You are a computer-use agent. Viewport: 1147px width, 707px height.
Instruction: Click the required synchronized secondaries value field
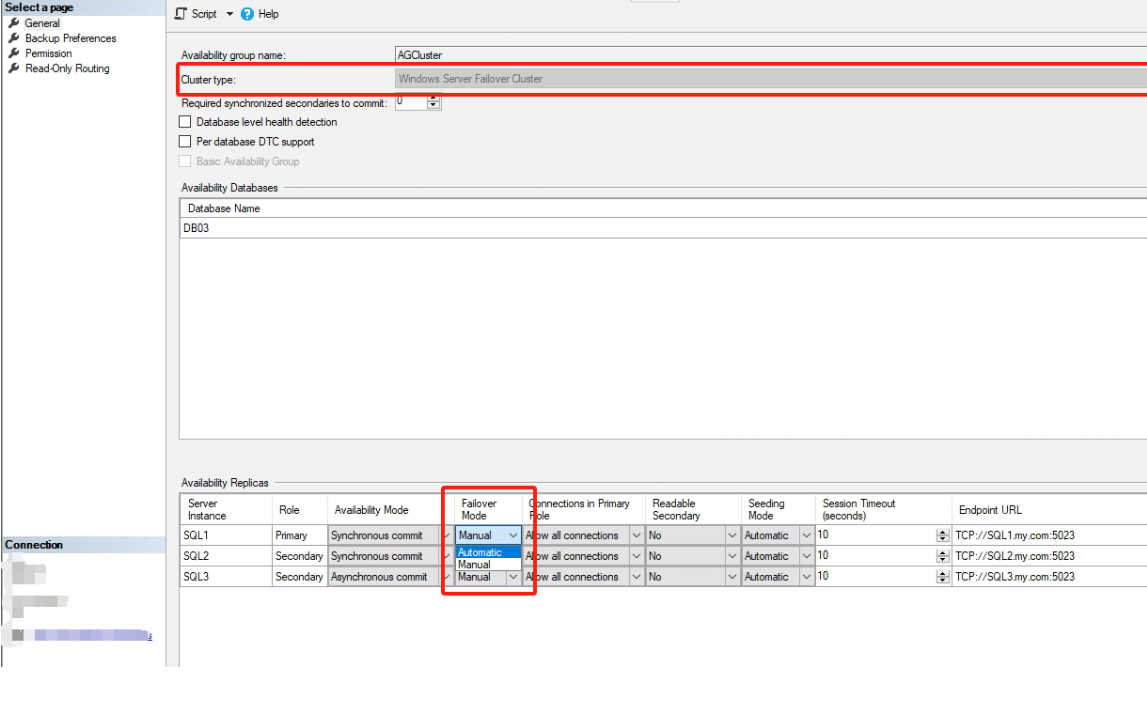411,102
